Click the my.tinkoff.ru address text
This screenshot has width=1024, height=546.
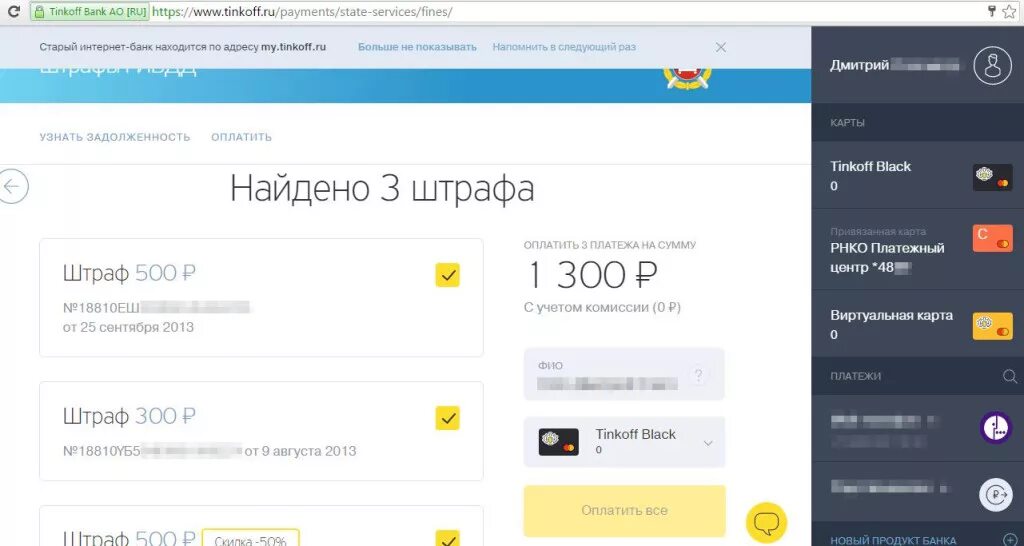pyautogui.click(x=294, y=47)
